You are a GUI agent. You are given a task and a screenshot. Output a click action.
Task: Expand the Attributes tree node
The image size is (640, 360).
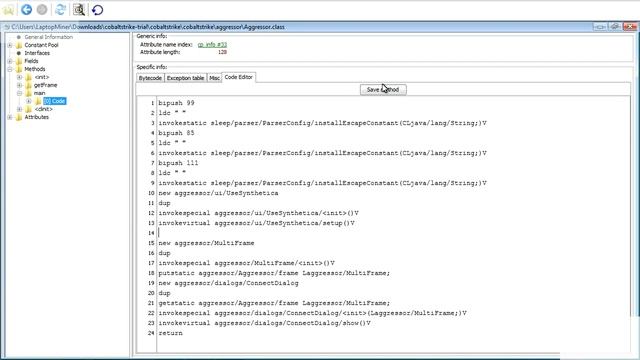[10, 117]
